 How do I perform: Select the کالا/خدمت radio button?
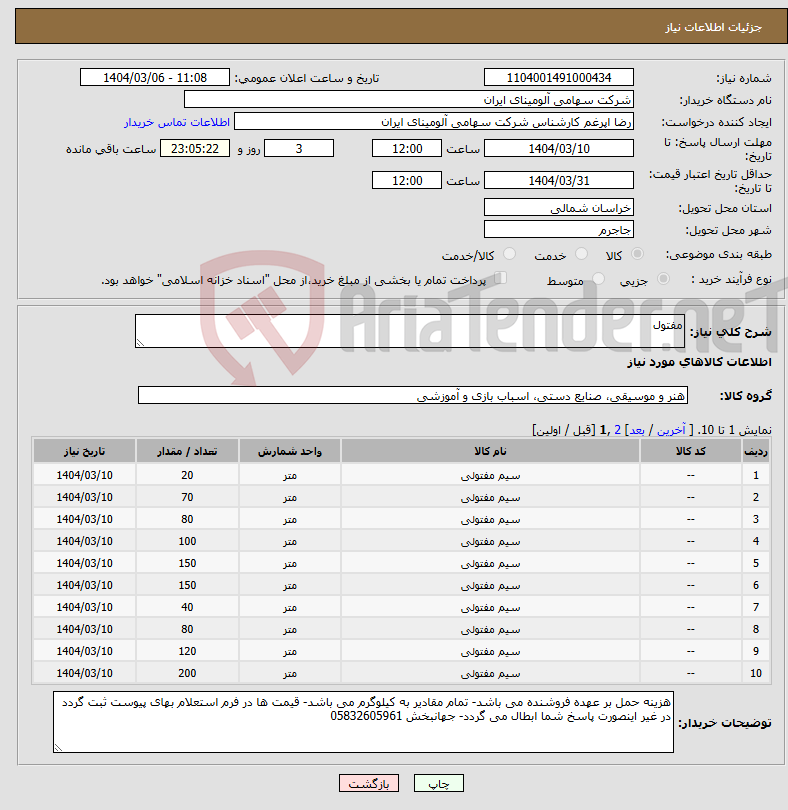(509, 254)
